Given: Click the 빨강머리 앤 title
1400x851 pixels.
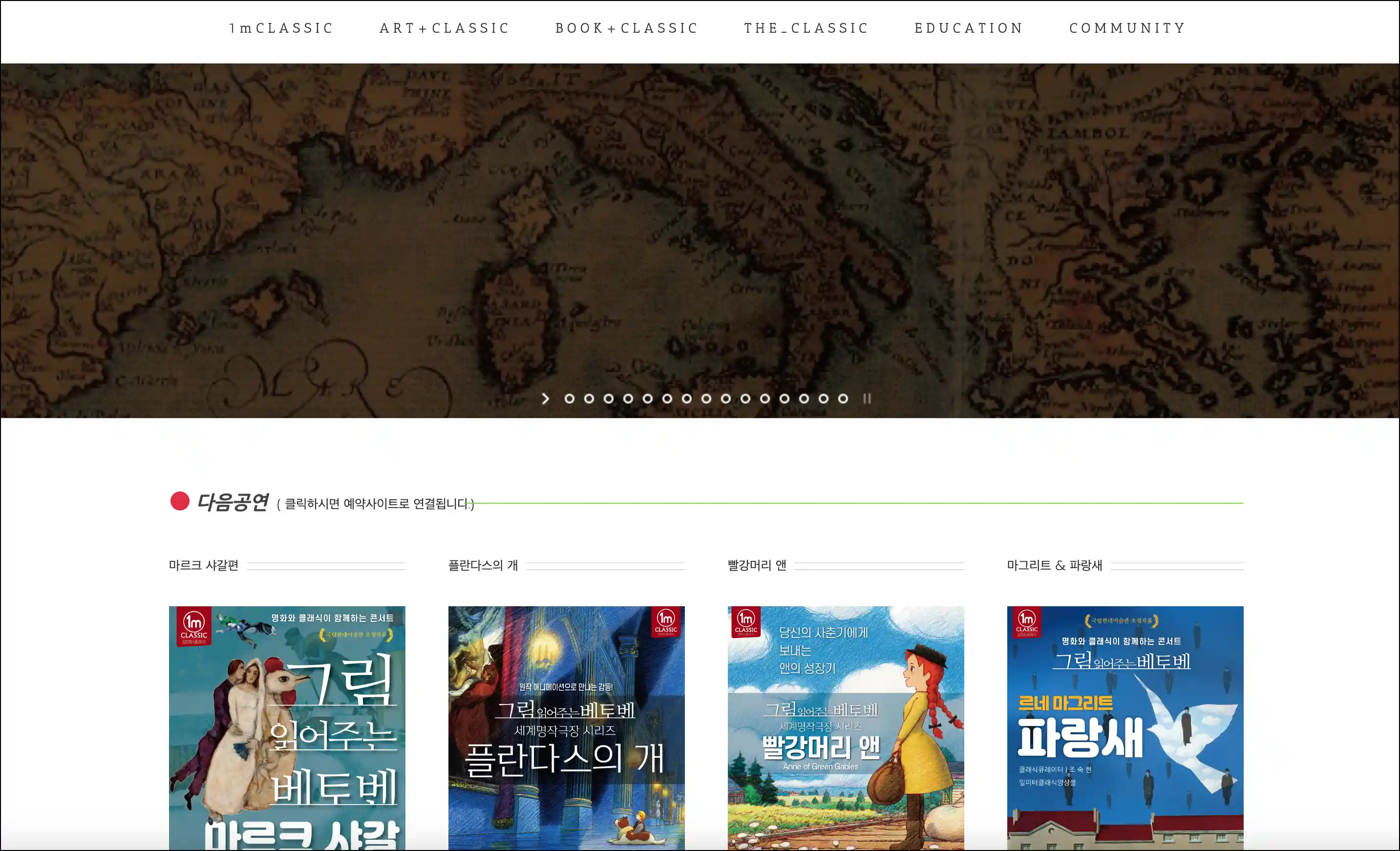Looking at the screenshot, I should click(x=757, y=565).
